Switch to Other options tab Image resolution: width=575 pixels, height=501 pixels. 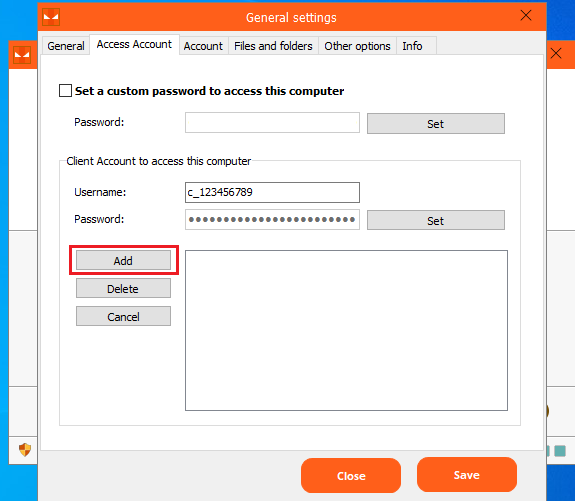click(x=357, y=46)
